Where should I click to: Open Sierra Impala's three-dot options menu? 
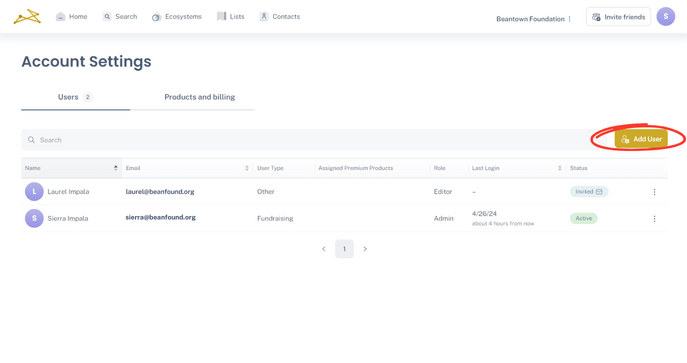(654, 219)
